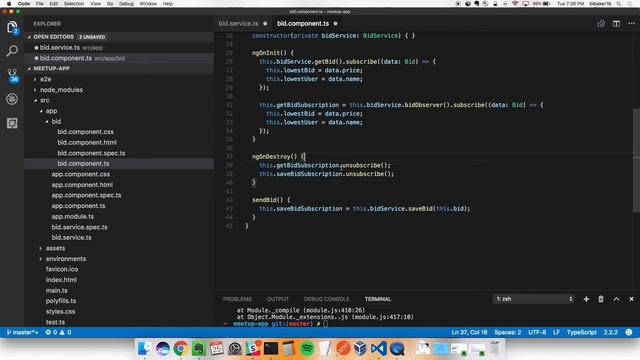Click the Wi-Fi icon in the menu bar

tap(515, 4)
